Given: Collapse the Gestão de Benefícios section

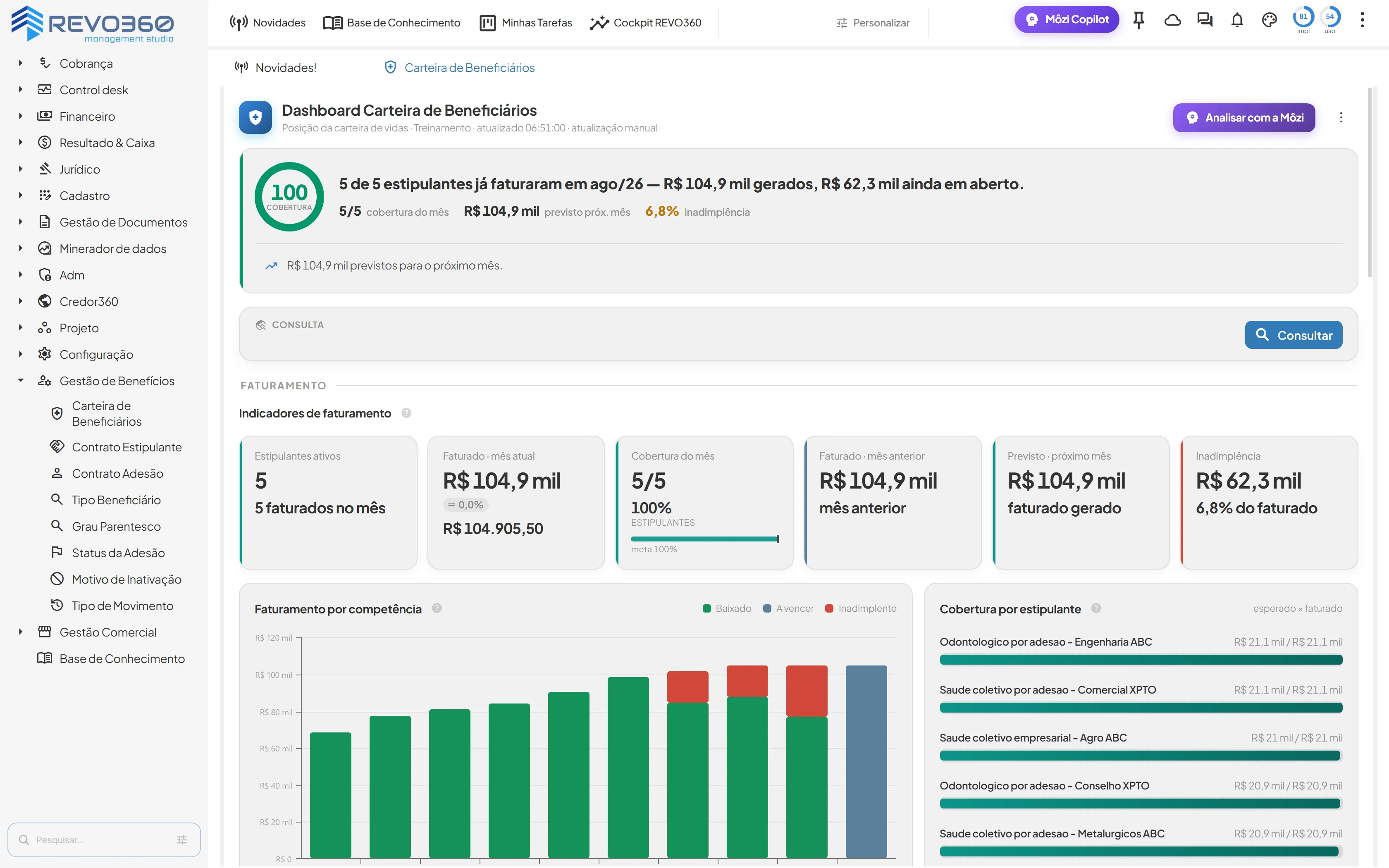Looking at the screenshot, I should click(21, 381).
